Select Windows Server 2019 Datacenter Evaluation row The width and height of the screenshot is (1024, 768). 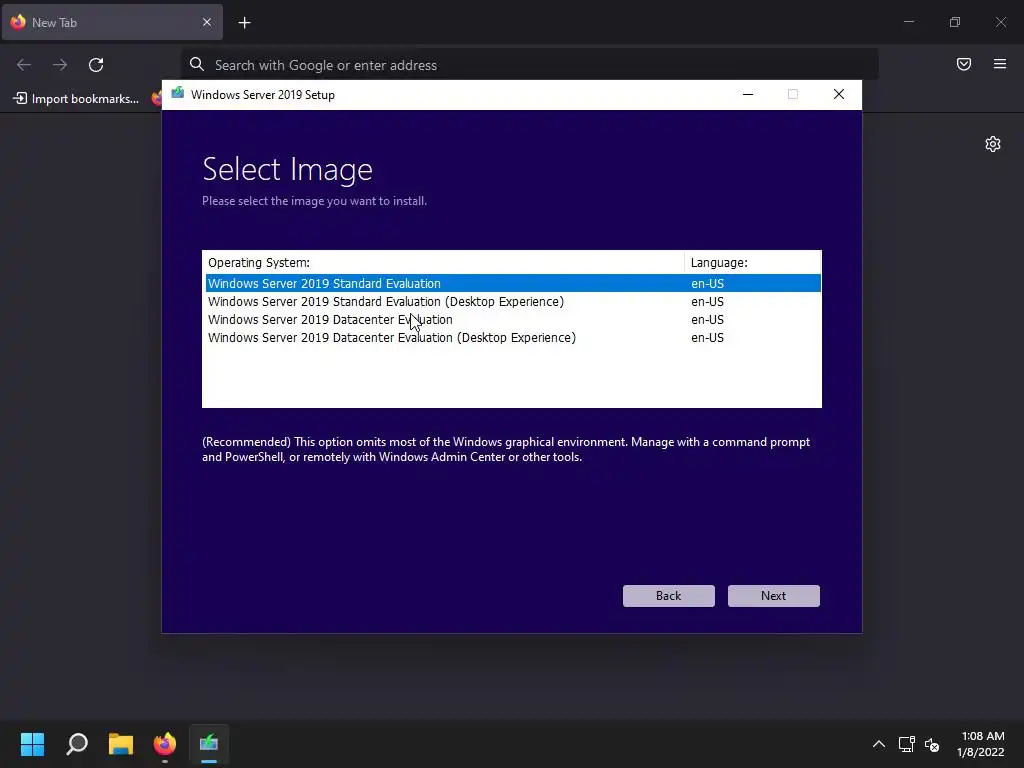513,319
